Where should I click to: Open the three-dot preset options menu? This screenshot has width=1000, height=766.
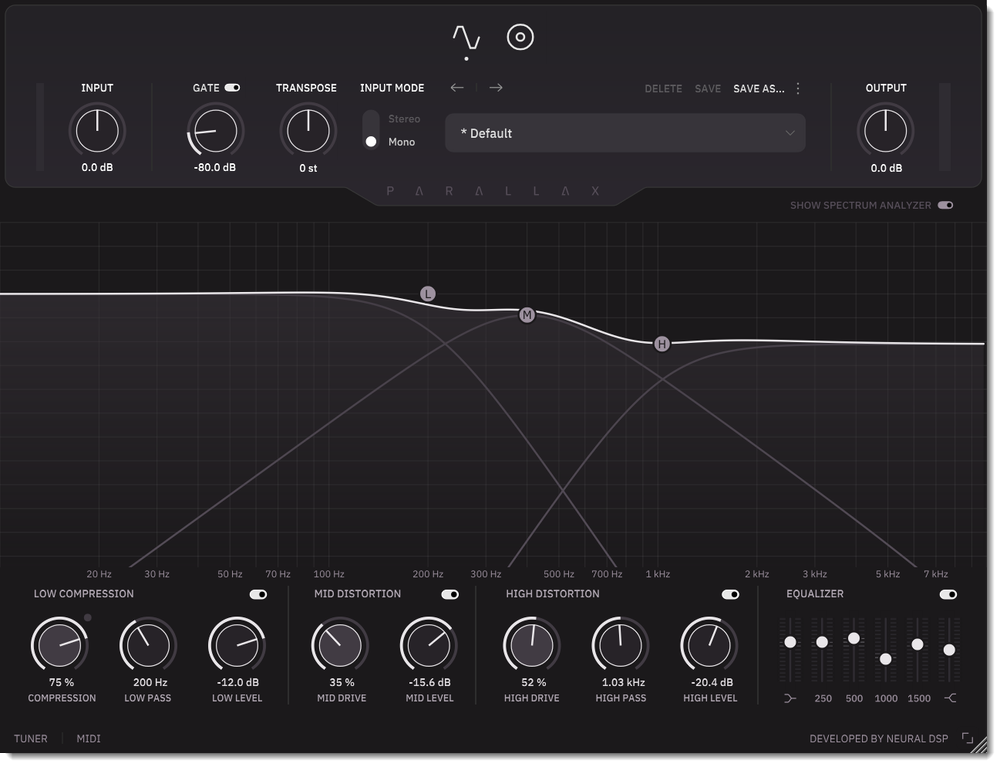(798, 88)
